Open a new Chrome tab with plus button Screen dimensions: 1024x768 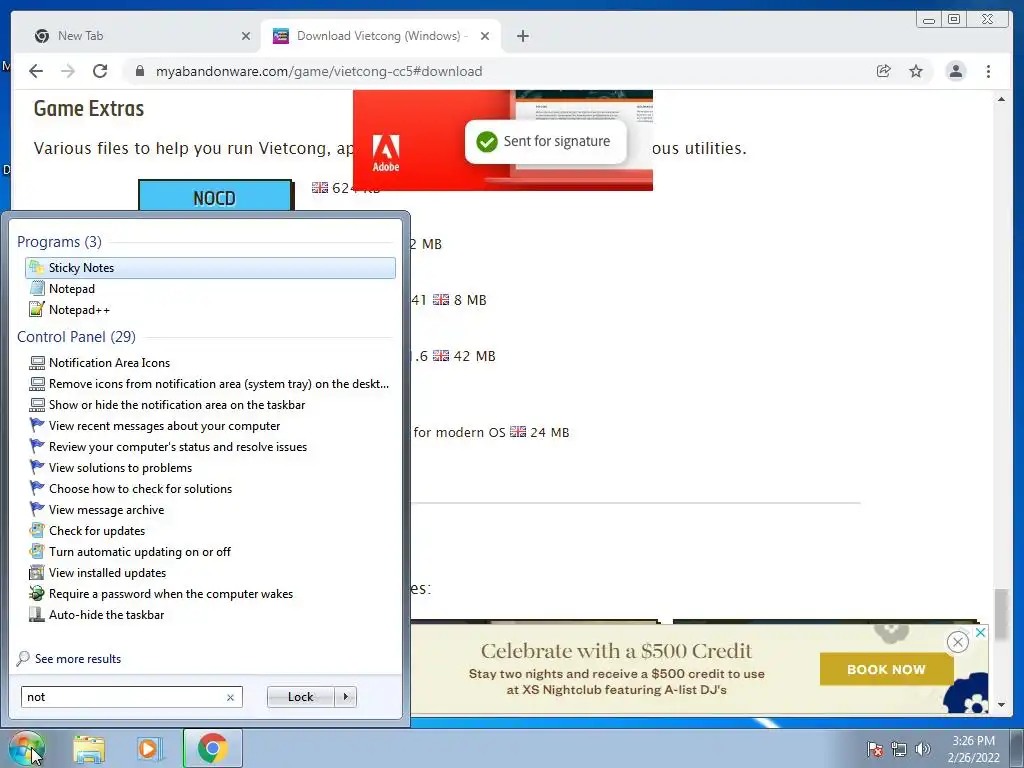pyautogui.click(x=522, y=36)
